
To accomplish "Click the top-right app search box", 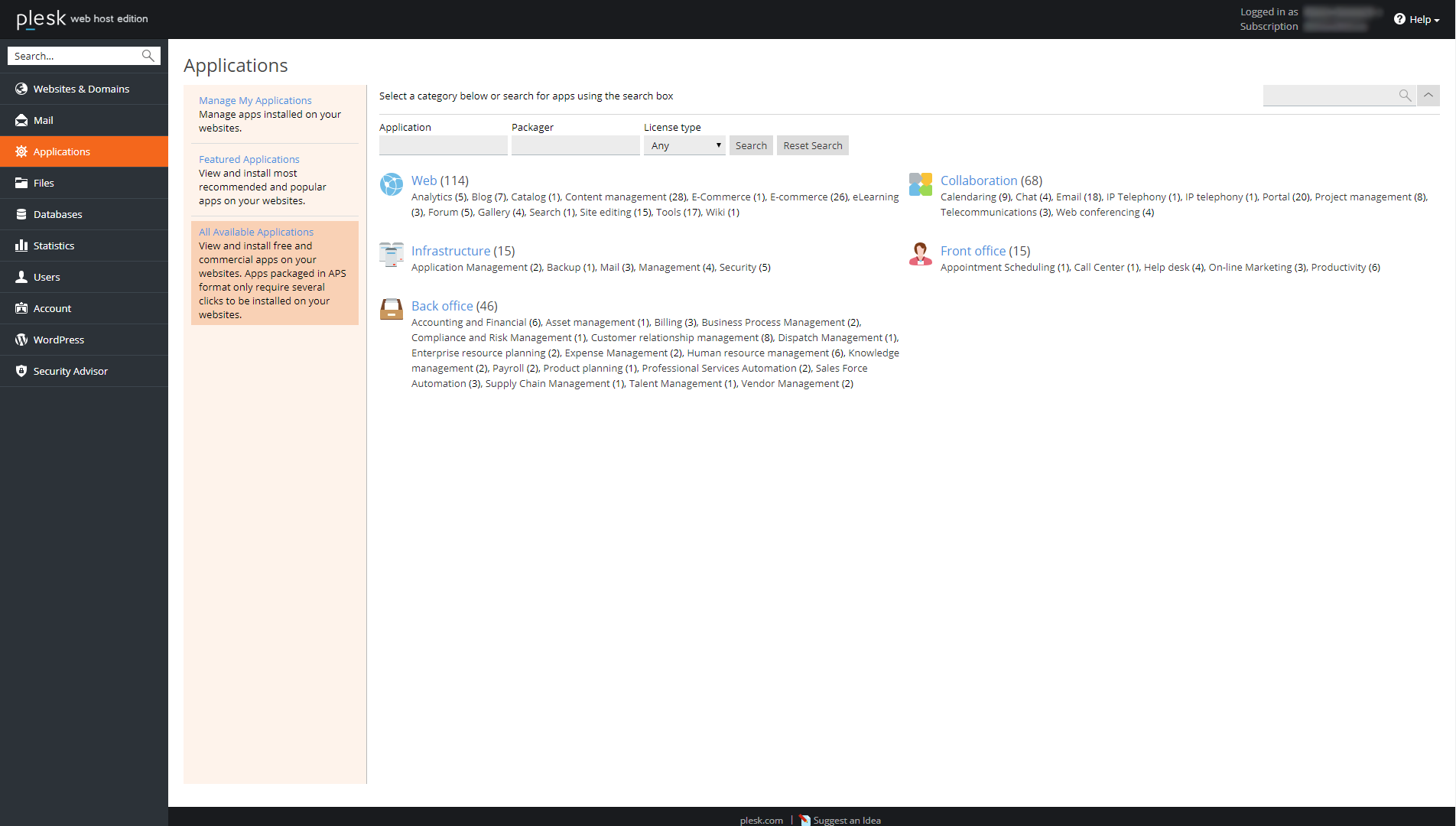I will click(1330, 96).
